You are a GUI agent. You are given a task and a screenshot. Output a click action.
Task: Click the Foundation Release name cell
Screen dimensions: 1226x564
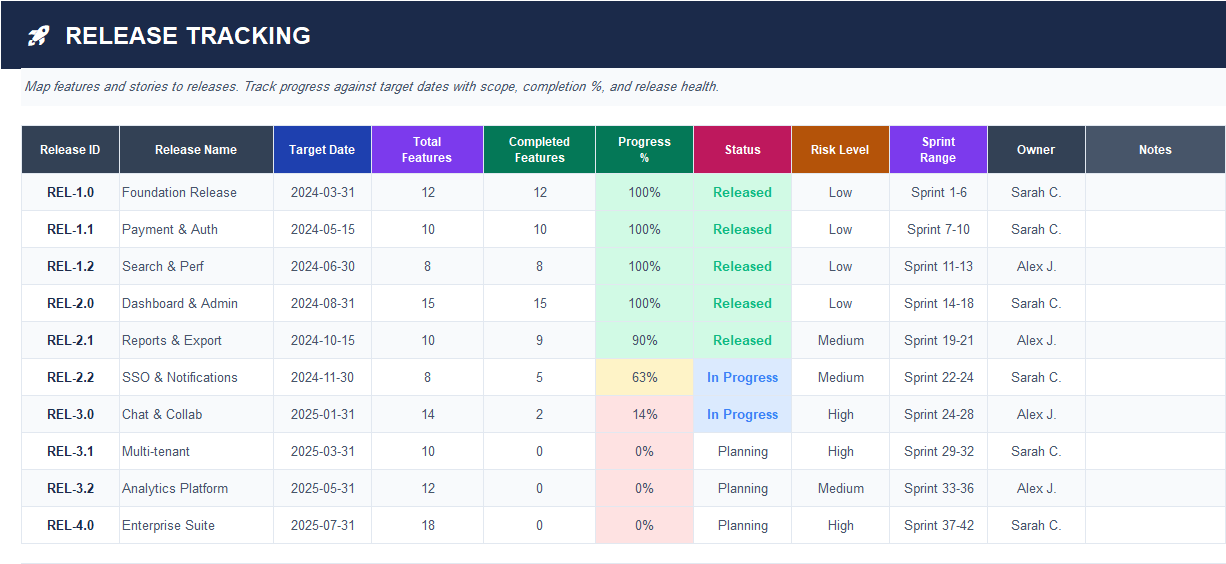click(x=196, y=192)
